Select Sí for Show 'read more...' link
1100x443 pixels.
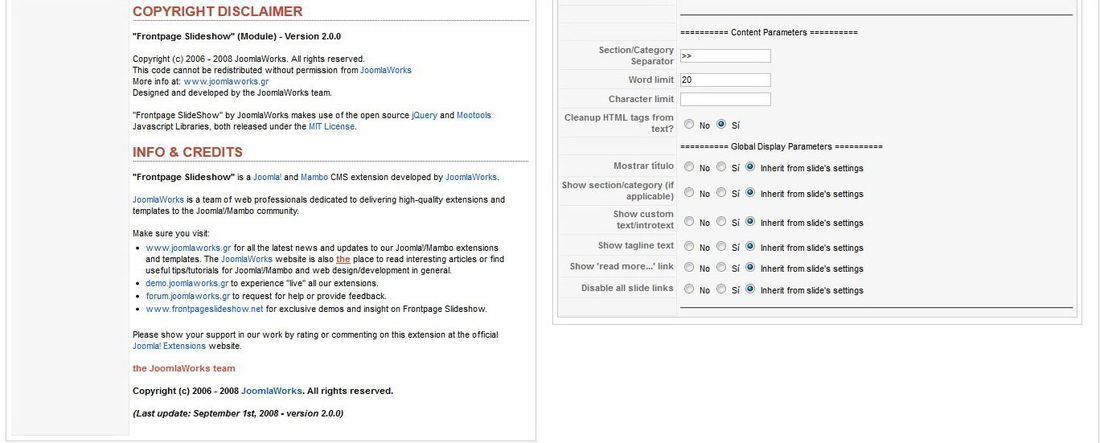point(721,267)
